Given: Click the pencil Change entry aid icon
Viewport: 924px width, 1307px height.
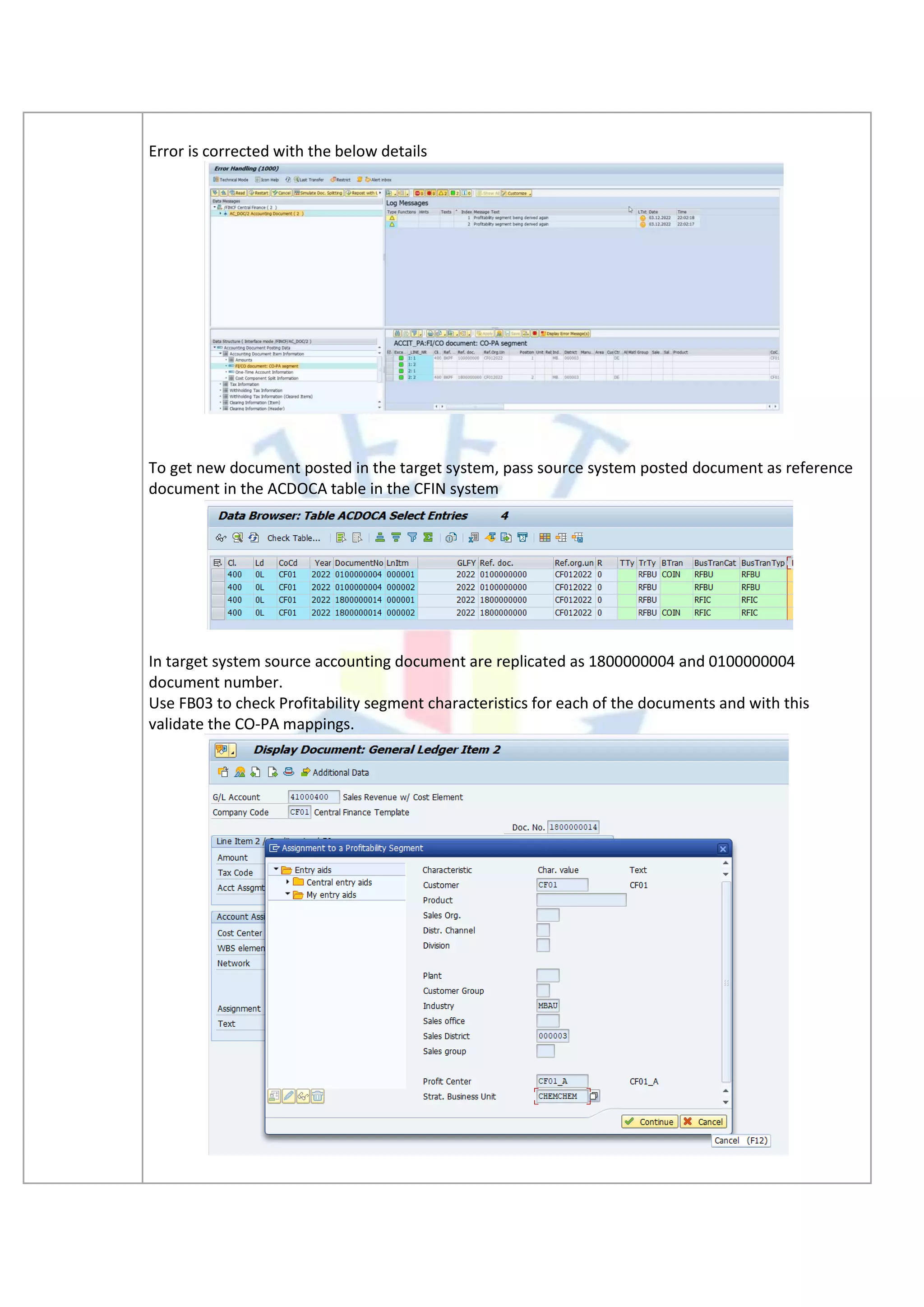Looking at the screenshot, I should pyautogui.click(x=289, y=1096).
